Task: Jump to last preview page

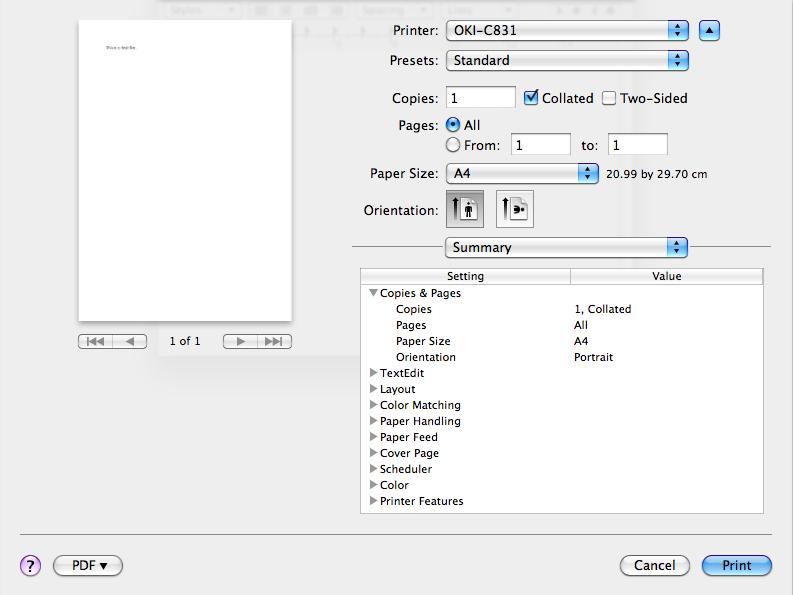Action: (274, 342)
